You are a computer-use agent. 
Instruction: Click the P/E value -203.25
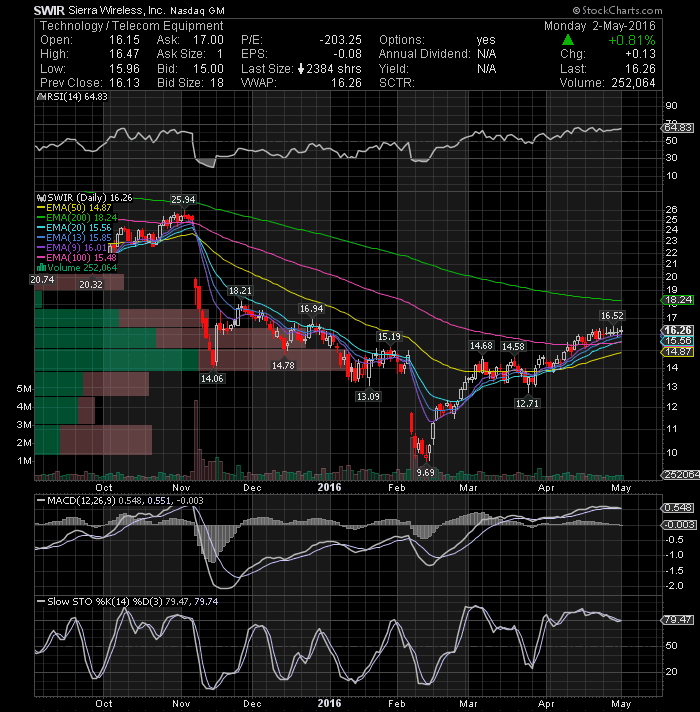point(340,40)
